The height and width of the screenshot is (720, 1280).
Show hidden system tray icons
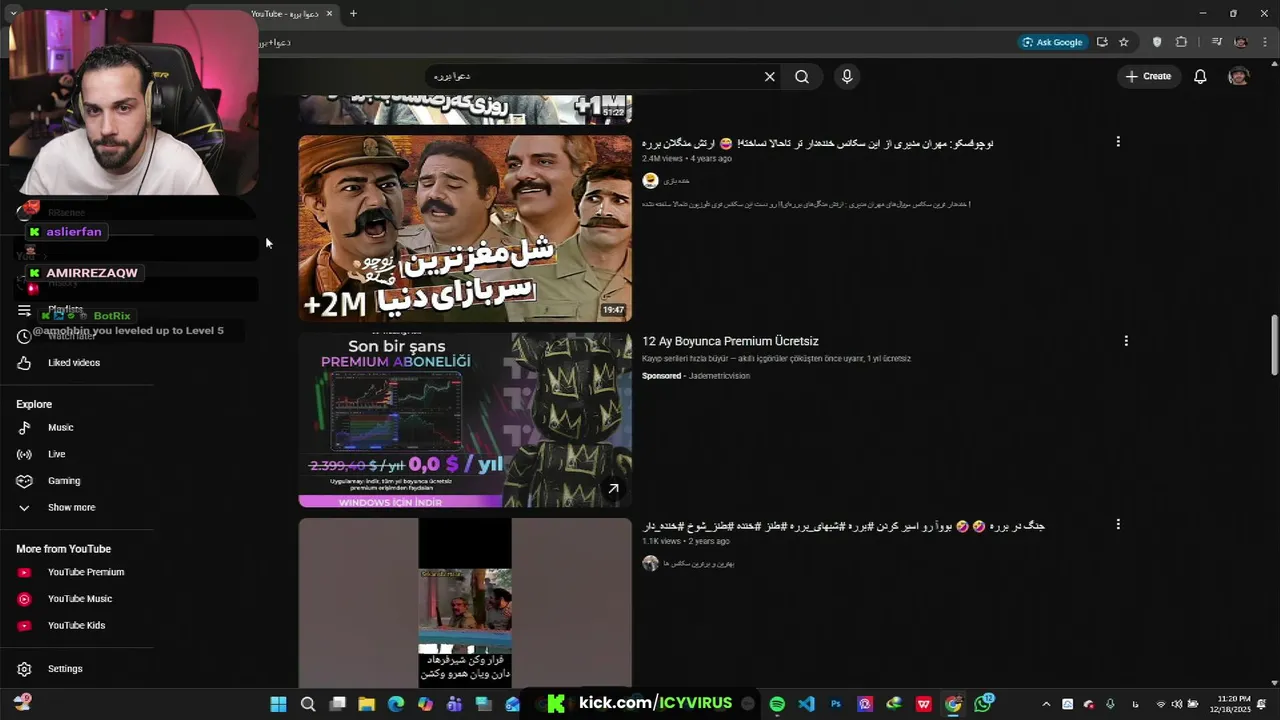1046,704
